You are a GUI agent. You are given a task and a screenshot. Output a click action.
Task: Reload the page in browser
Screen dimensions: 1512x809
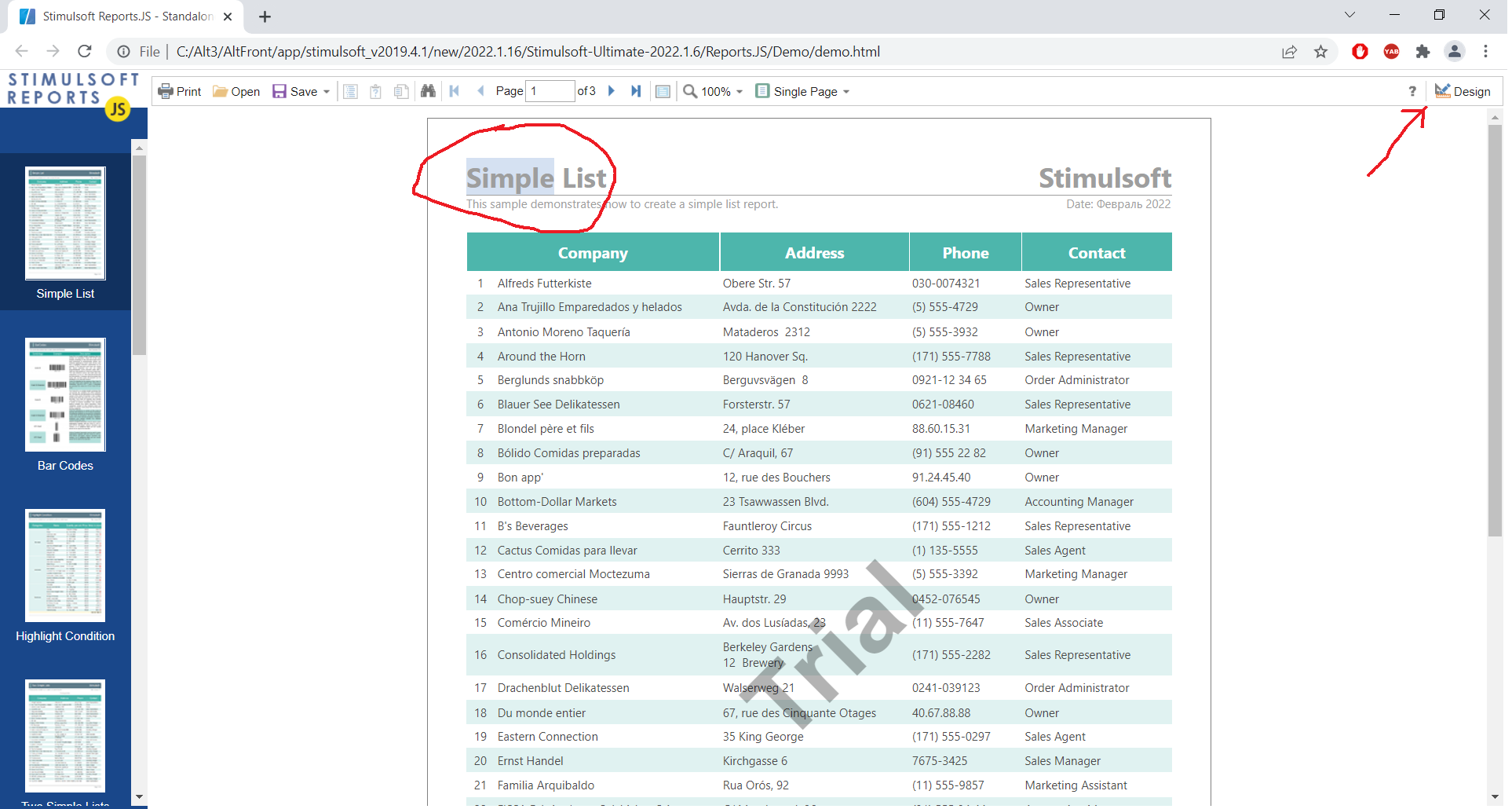point(85,51)
